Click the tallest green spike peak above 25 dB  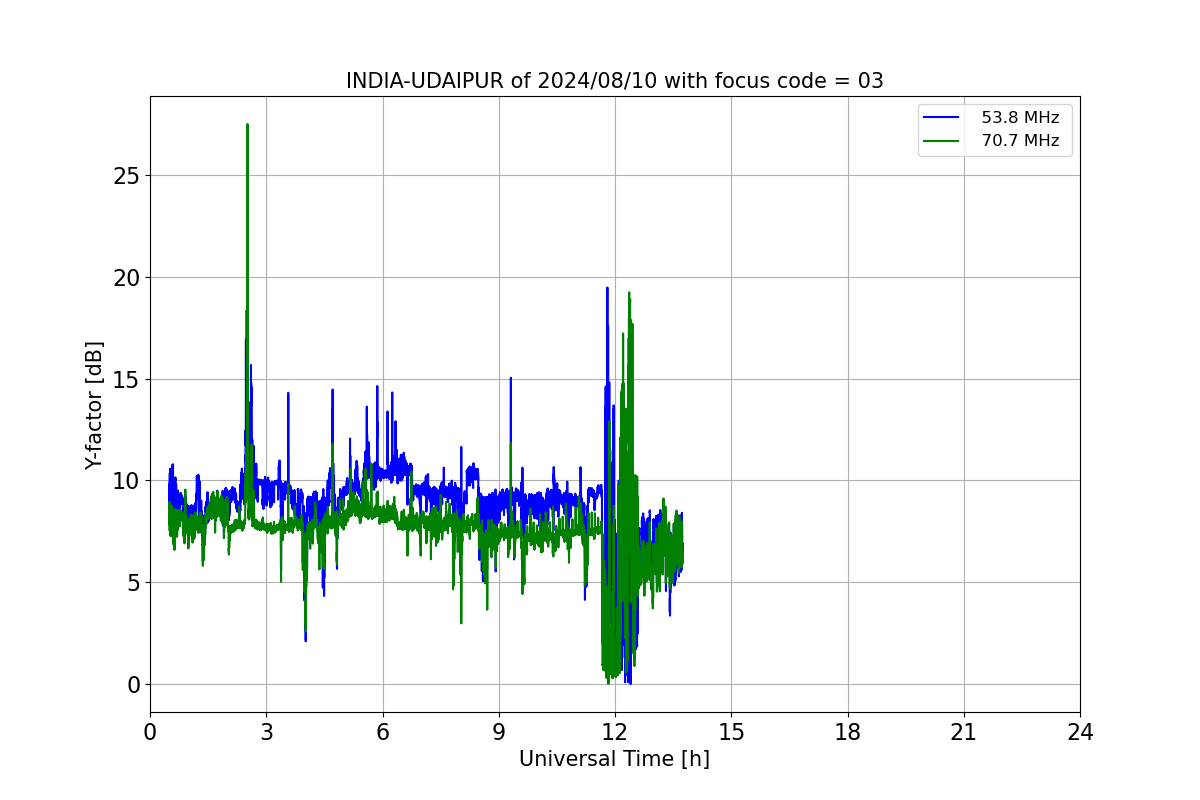[x=247, y=125]
